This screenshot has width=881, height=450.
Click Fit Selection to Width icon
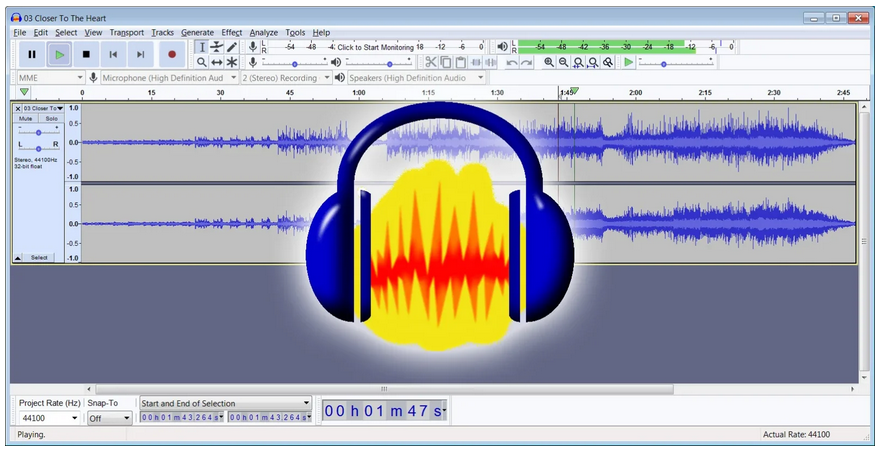[578, 62]
